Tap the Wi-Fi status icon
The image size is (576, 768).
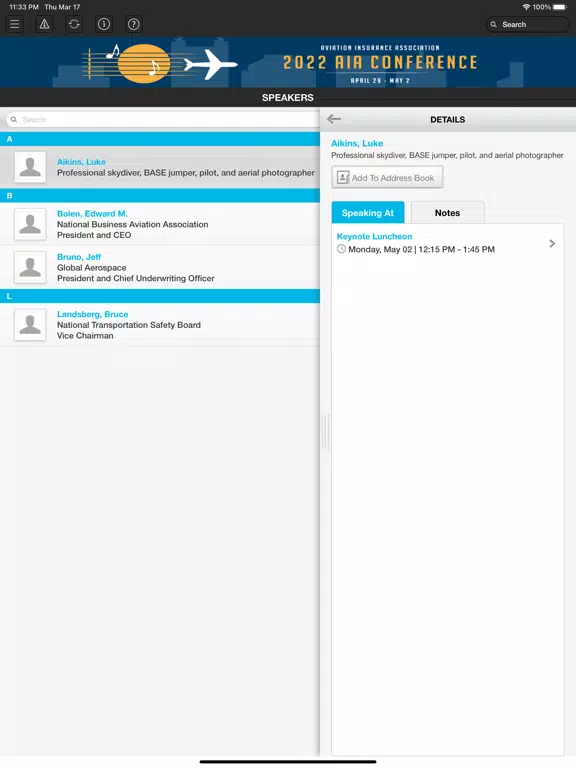pyautogui.click(x=526, y=7)
